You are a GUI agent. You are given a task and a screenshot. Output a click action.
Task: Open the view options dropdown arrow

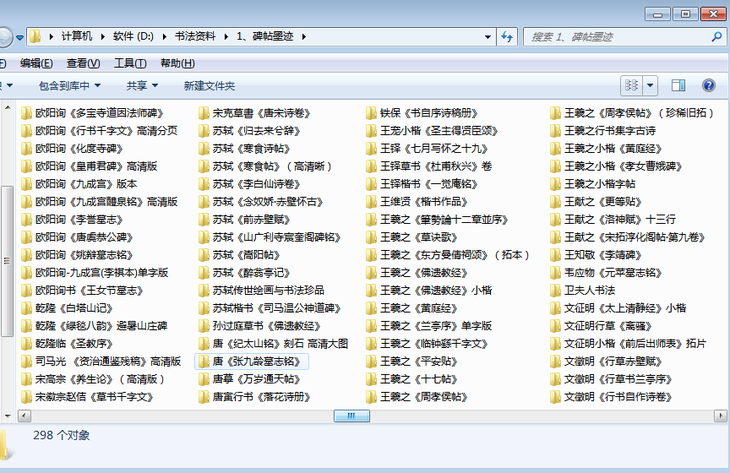[652, 86]
